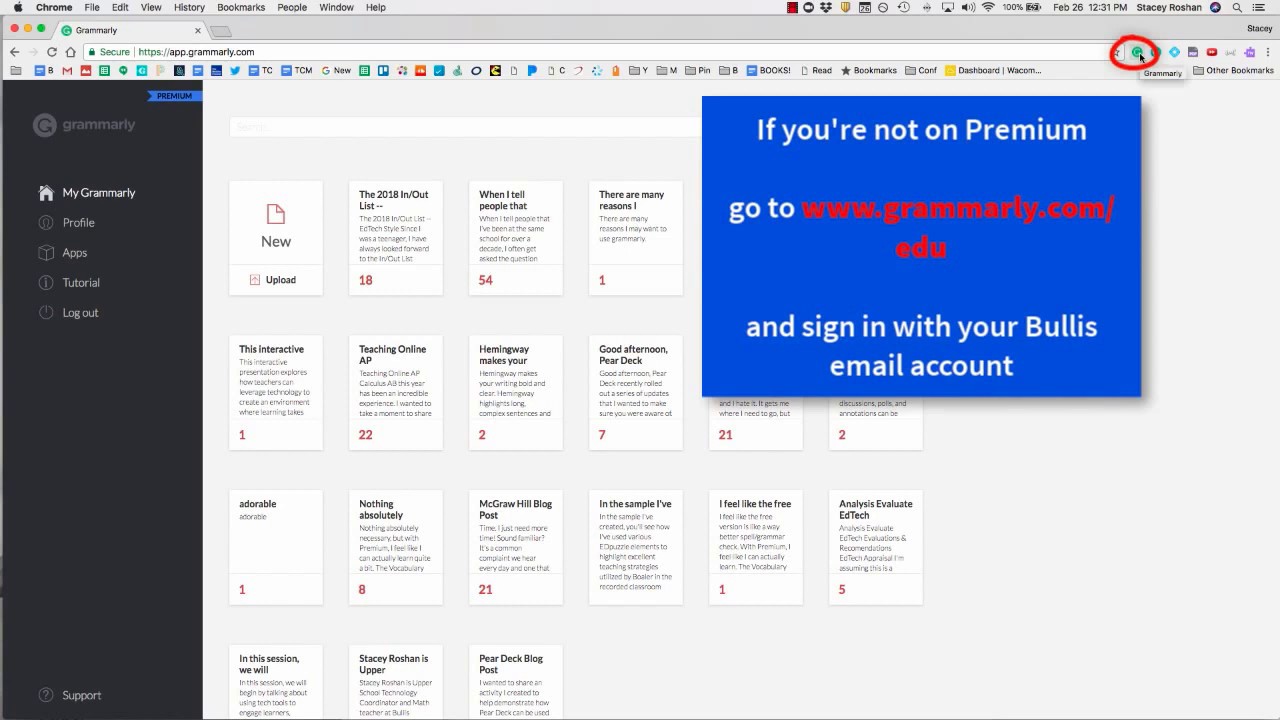Open the Read bookmark
This screenshot has width=1280, height=720.
tap(815, 71)
